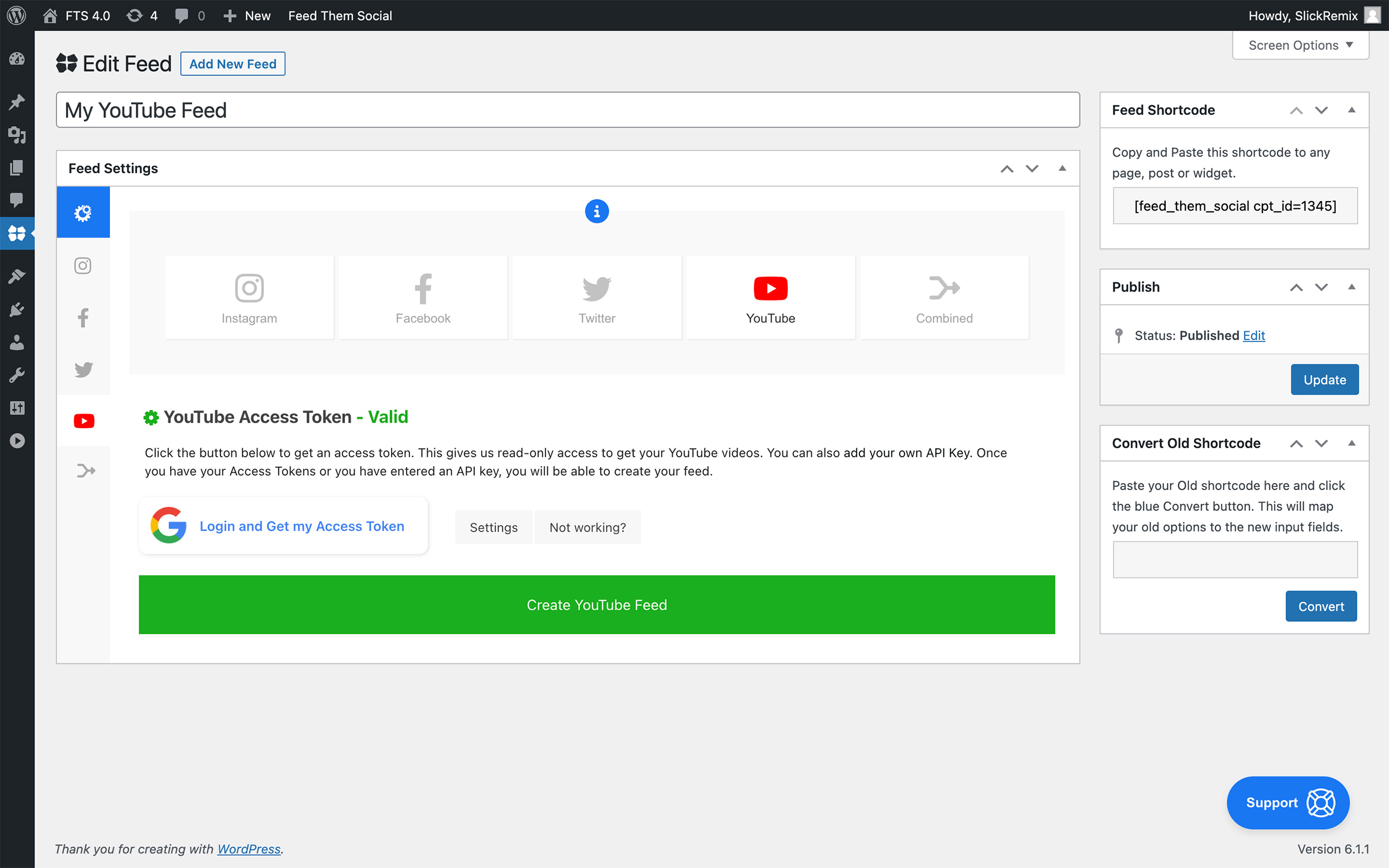Click the Not working? button

click(x=587, y=527)
